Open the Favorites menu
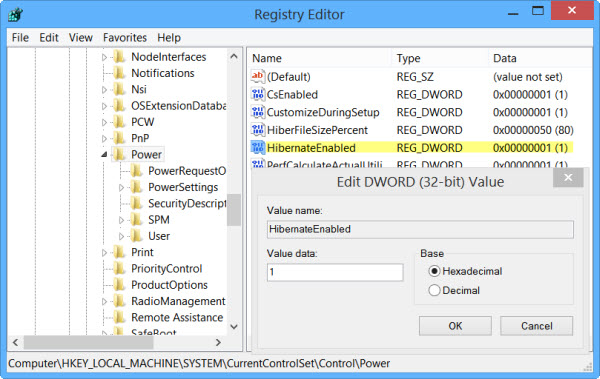 [125, 38]
